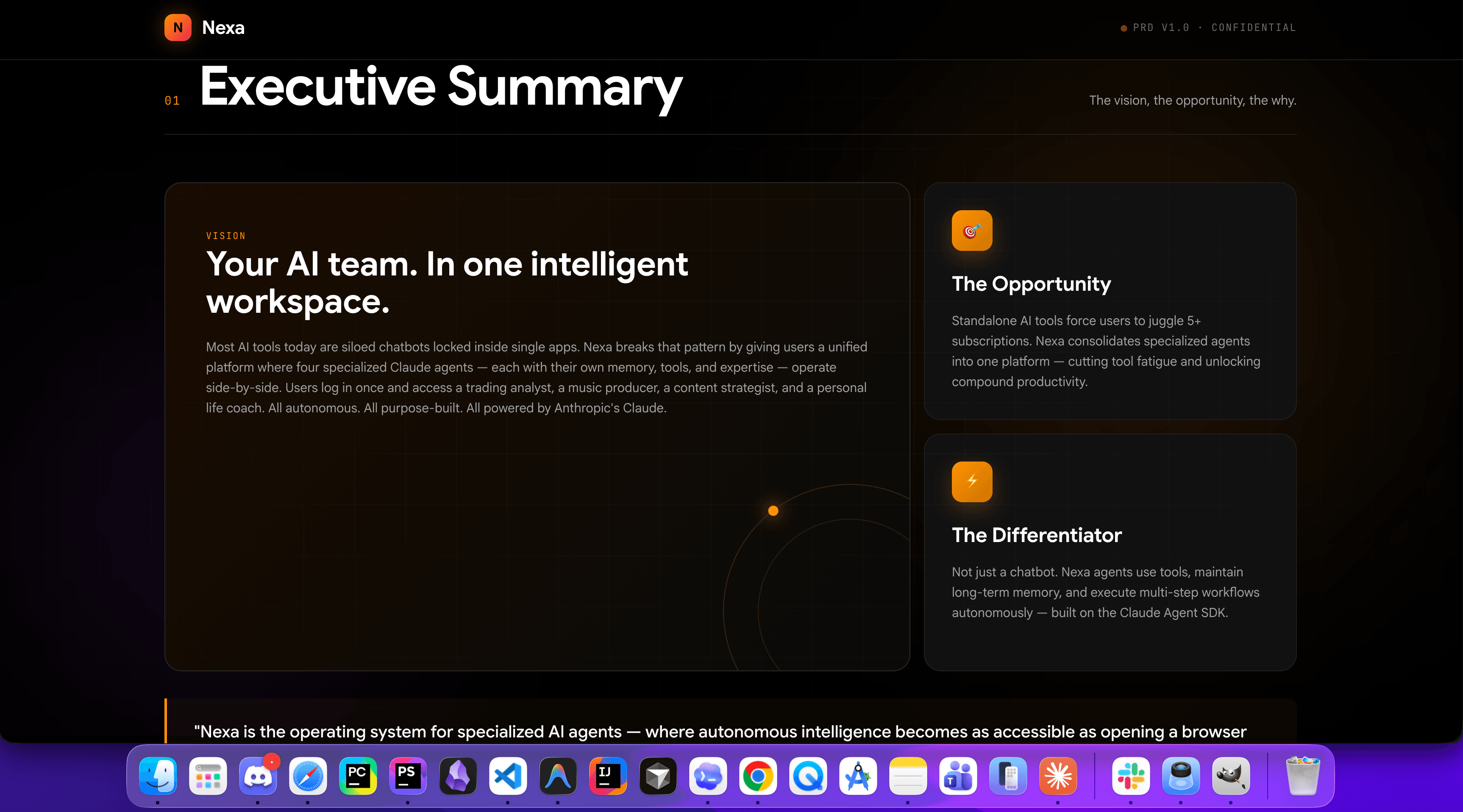
Task: Open the phone mirroring app icon in the dock
Action: pos(1007,776)
